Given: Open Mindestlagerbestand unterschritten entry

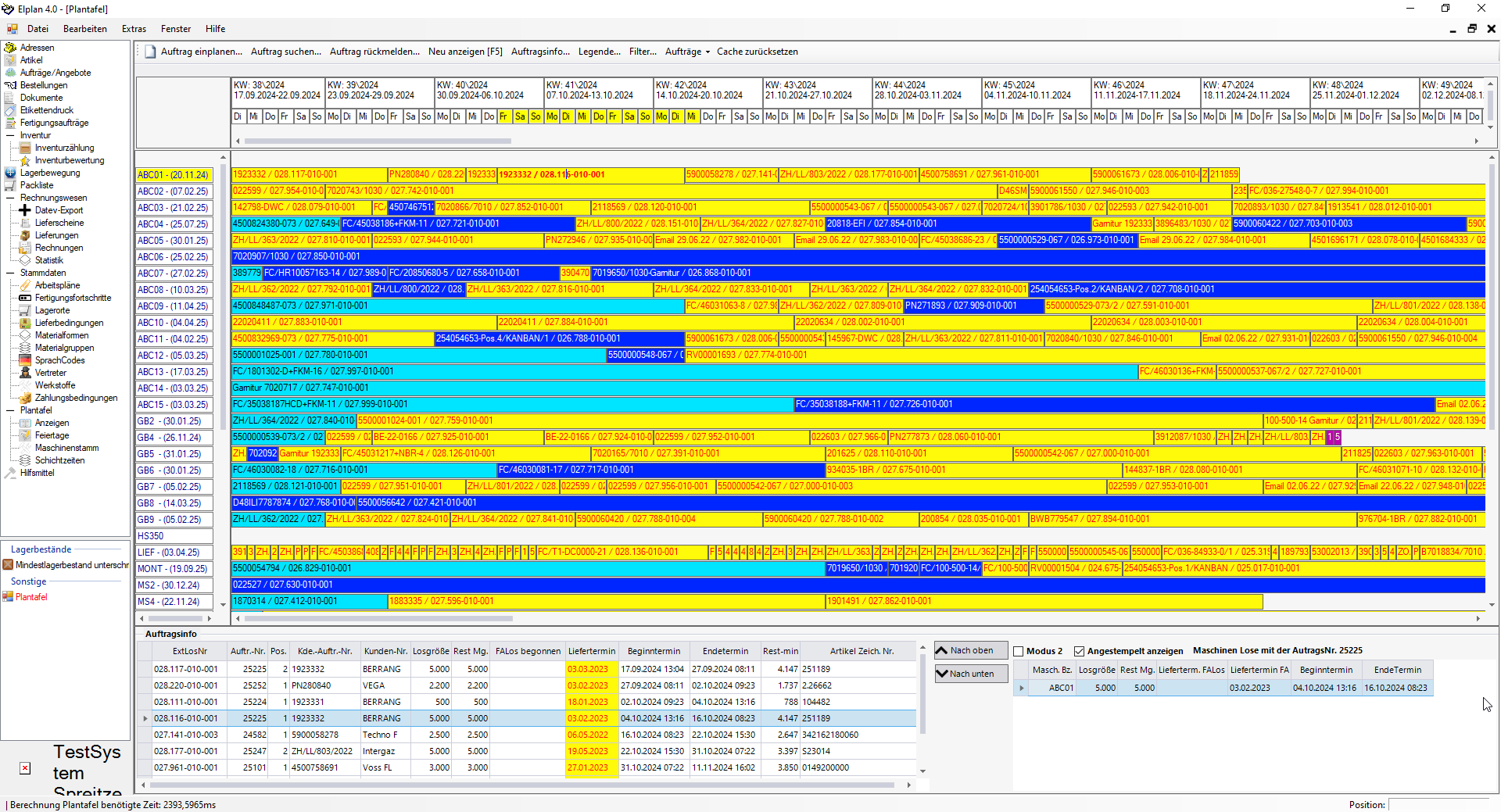Looking at the screenshot, I should pos(72,565).
